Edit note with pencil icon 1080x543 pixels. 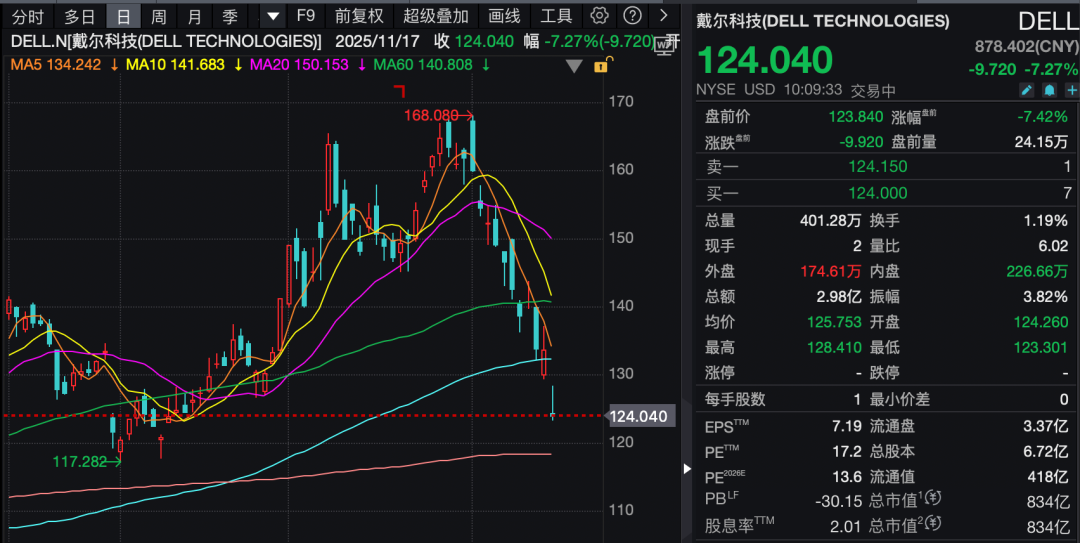coord(1026,90)
